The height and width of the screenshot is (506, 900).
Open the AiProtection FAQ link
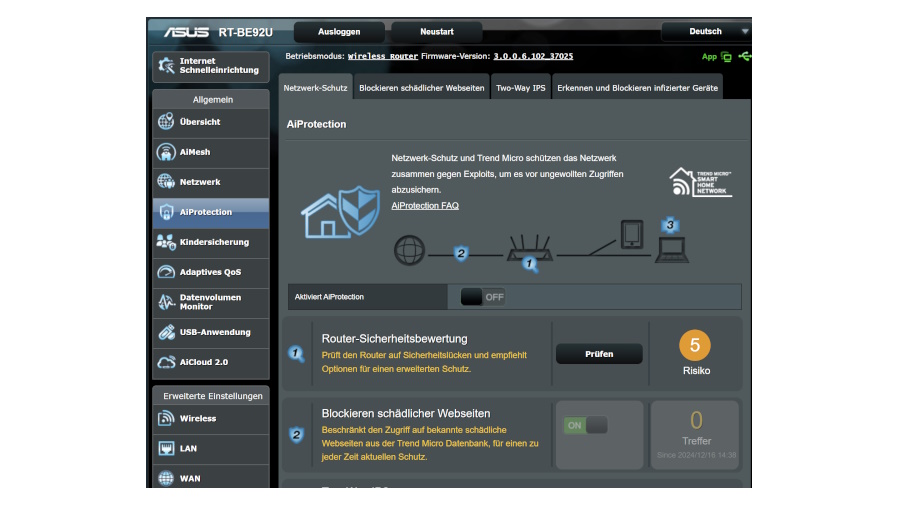click(x=425, y=205)
